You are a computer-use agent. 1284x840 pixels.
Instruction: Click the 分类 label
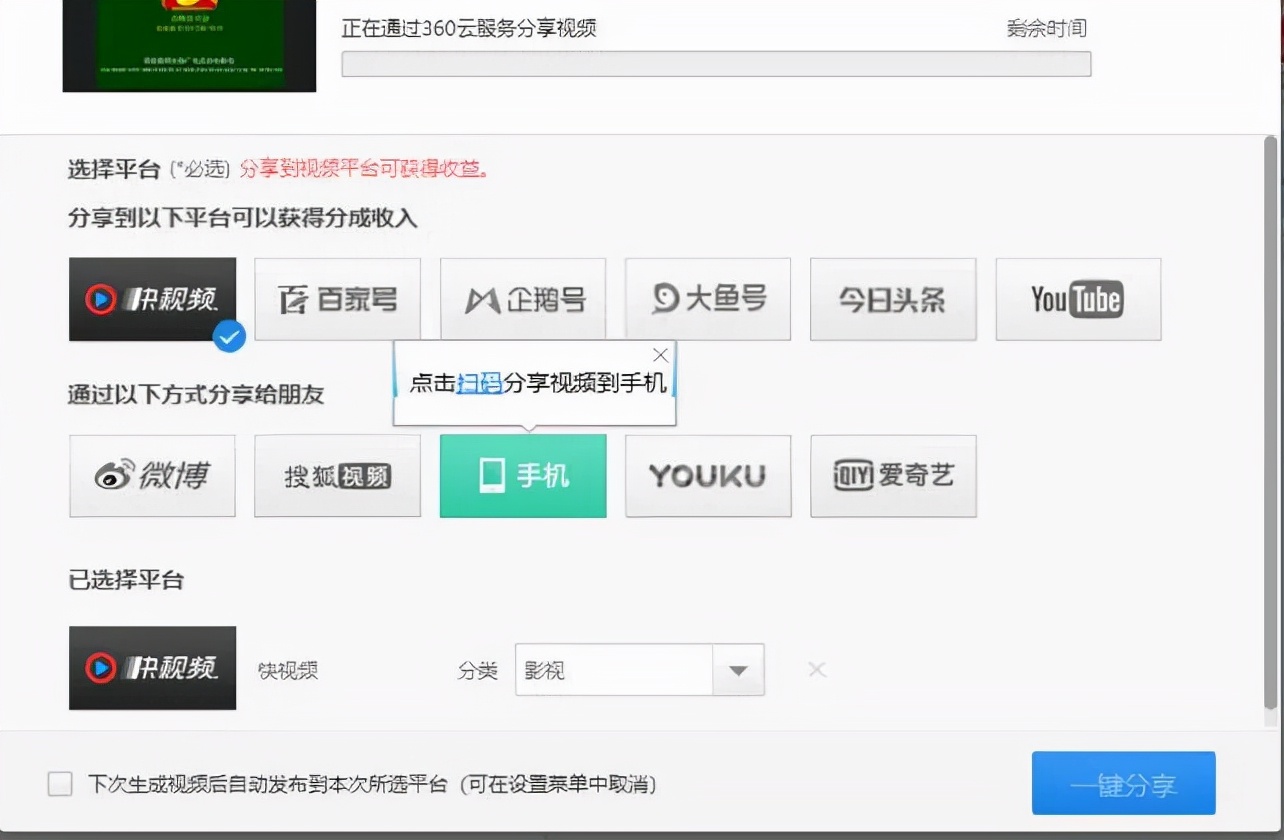[478, 670]
